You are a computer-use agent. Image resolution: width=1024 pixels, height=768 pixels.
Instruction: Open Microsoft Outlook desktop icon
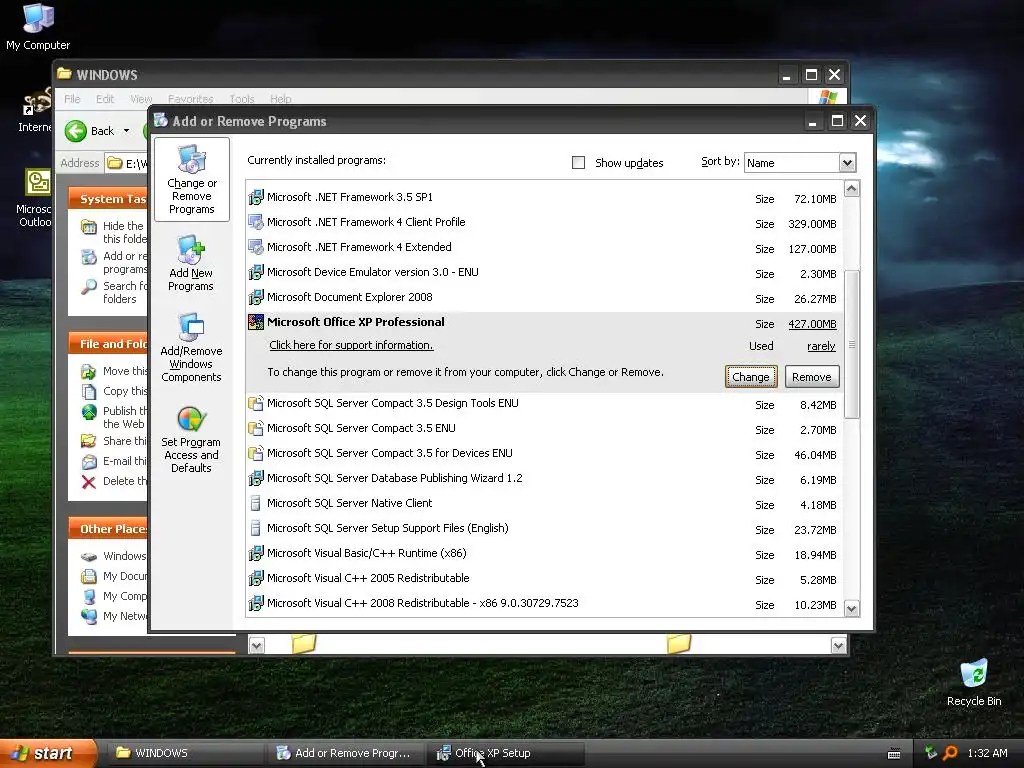tap(36, 197)
